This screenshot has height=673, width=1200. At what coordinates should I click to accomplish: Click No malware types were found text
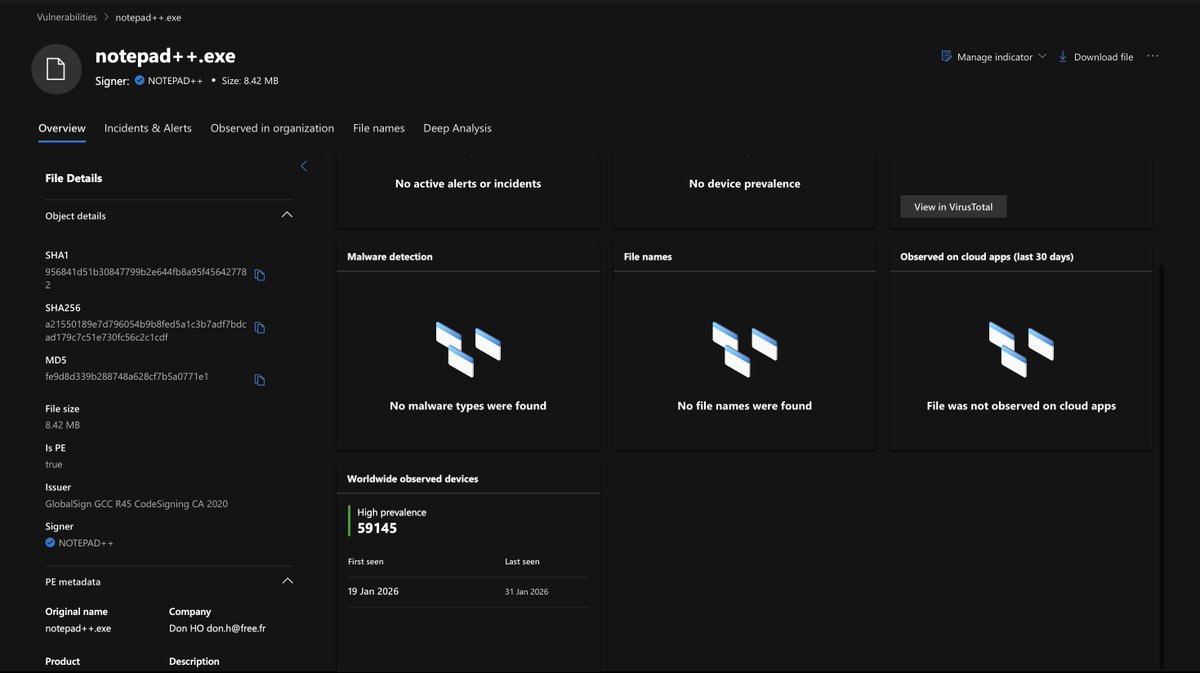pyautogui.click(x=468, y=406)
